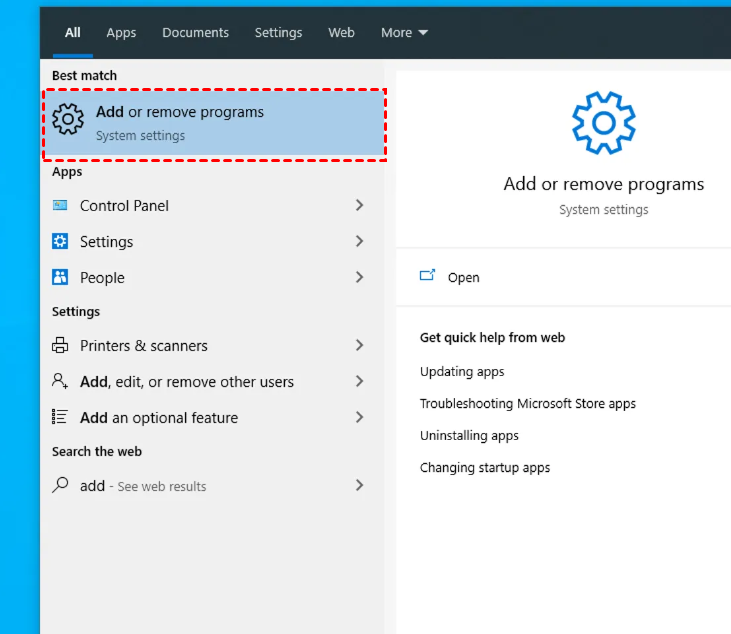Expand the People result chevron

[359, 277]
